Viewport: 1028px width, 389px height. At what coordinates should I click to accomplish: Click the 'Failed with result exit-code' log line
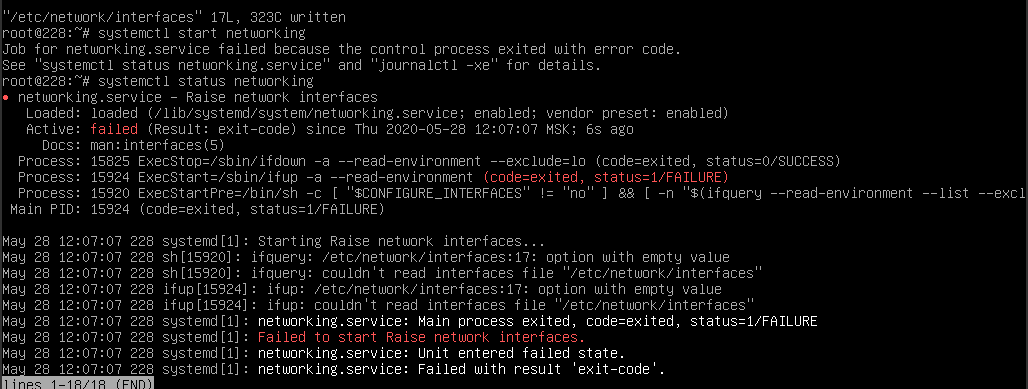coord(334,369)
